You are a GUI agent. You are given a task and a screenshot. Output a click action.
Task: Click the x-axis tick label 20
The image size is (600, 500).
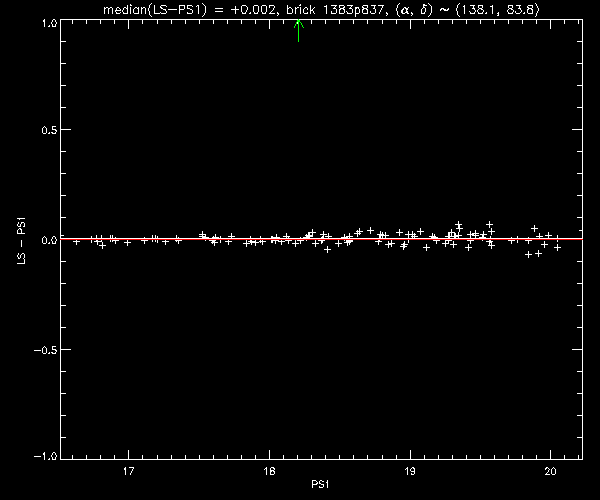550,471
